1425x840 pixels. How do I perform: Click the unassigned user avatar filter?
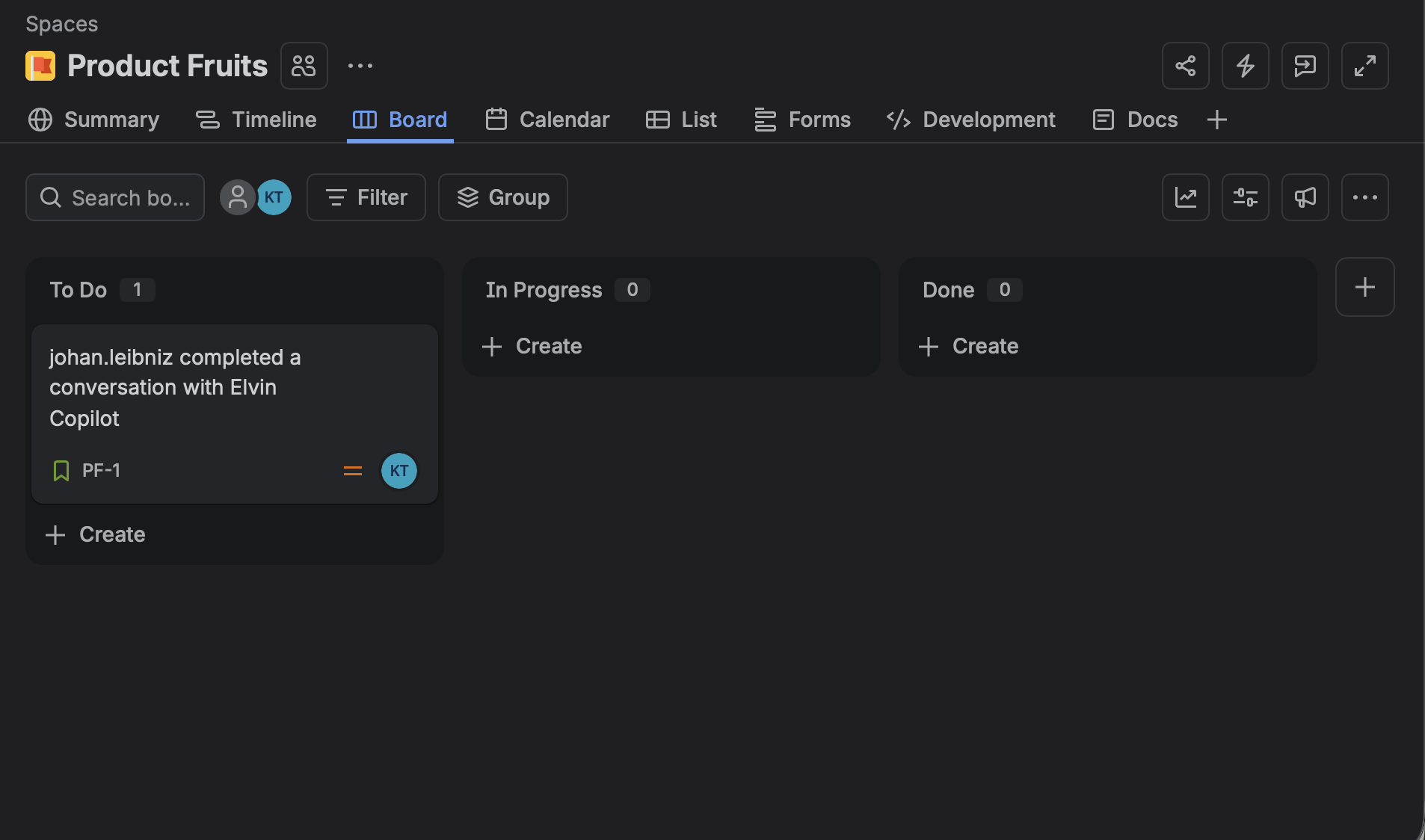point(238,197)
